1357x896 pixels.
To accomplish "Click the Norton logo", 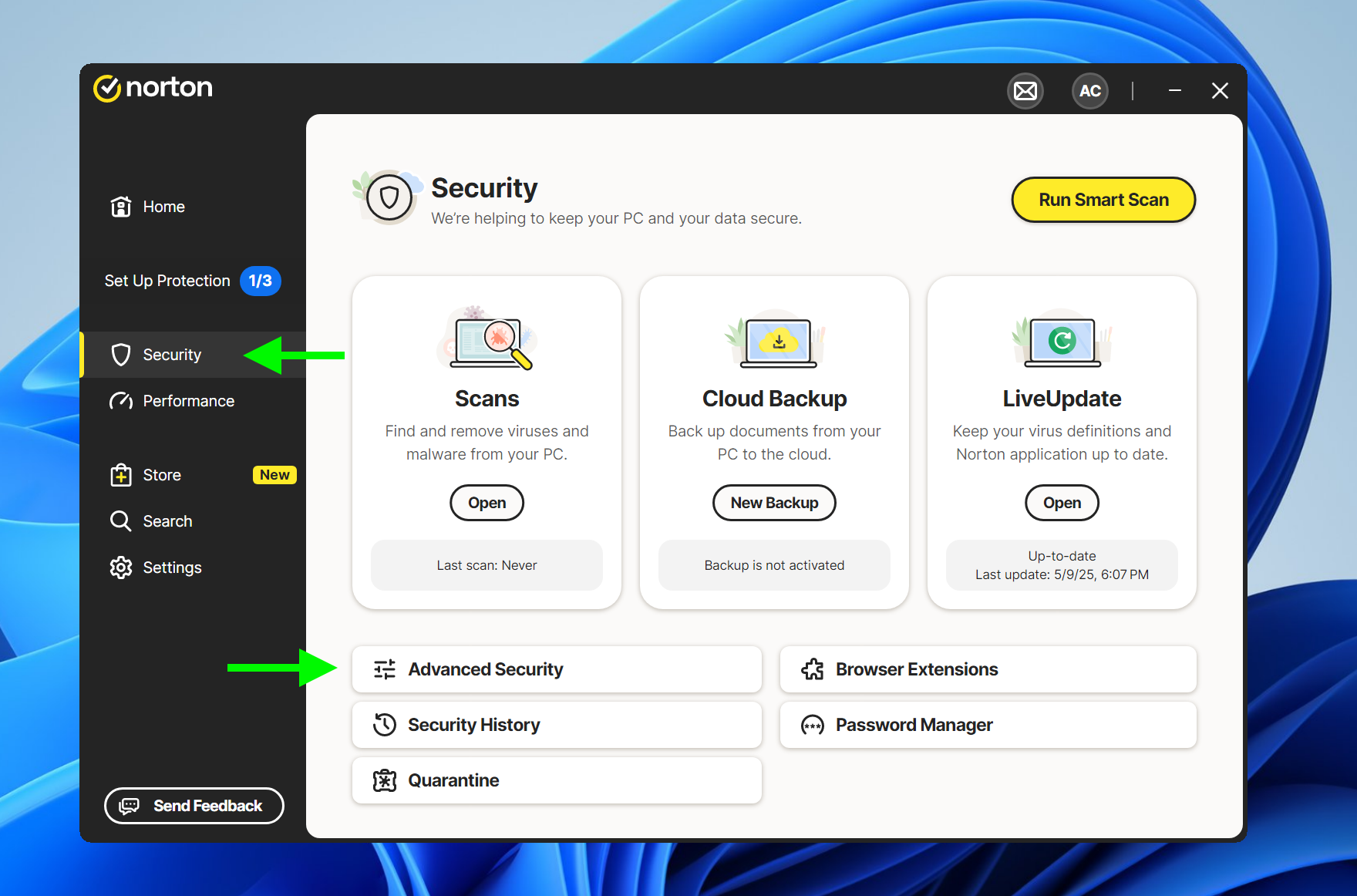I will [153, 88].
